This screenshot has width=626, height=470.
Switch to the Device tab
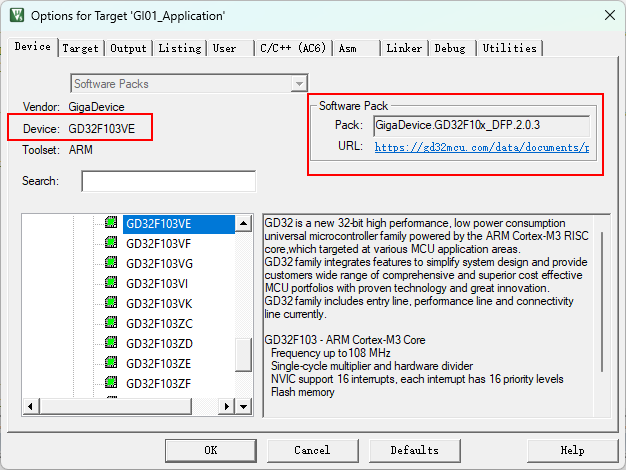pos(33,47)
